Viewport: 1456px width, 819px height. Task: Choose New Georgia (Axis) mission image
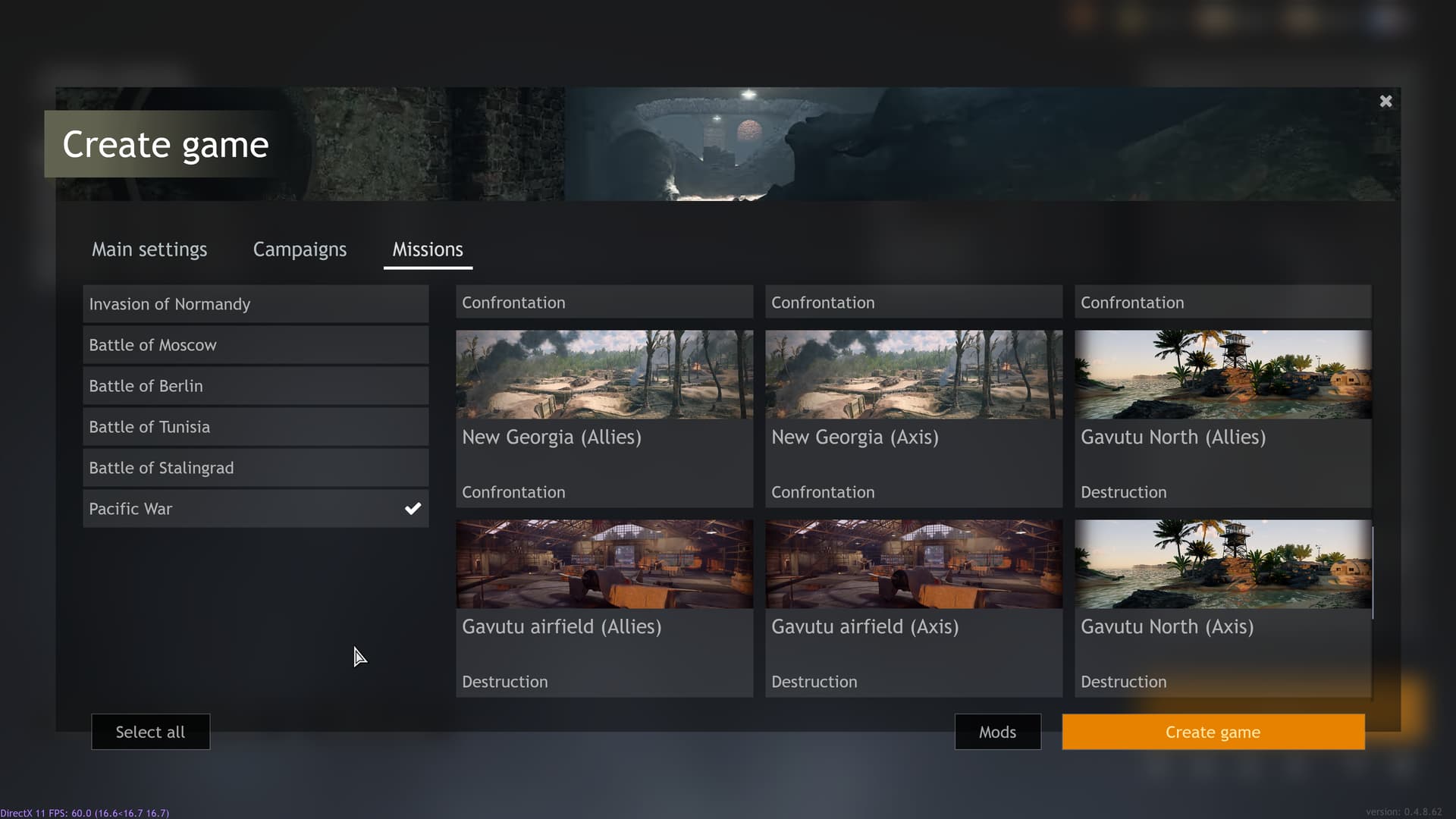914,375
